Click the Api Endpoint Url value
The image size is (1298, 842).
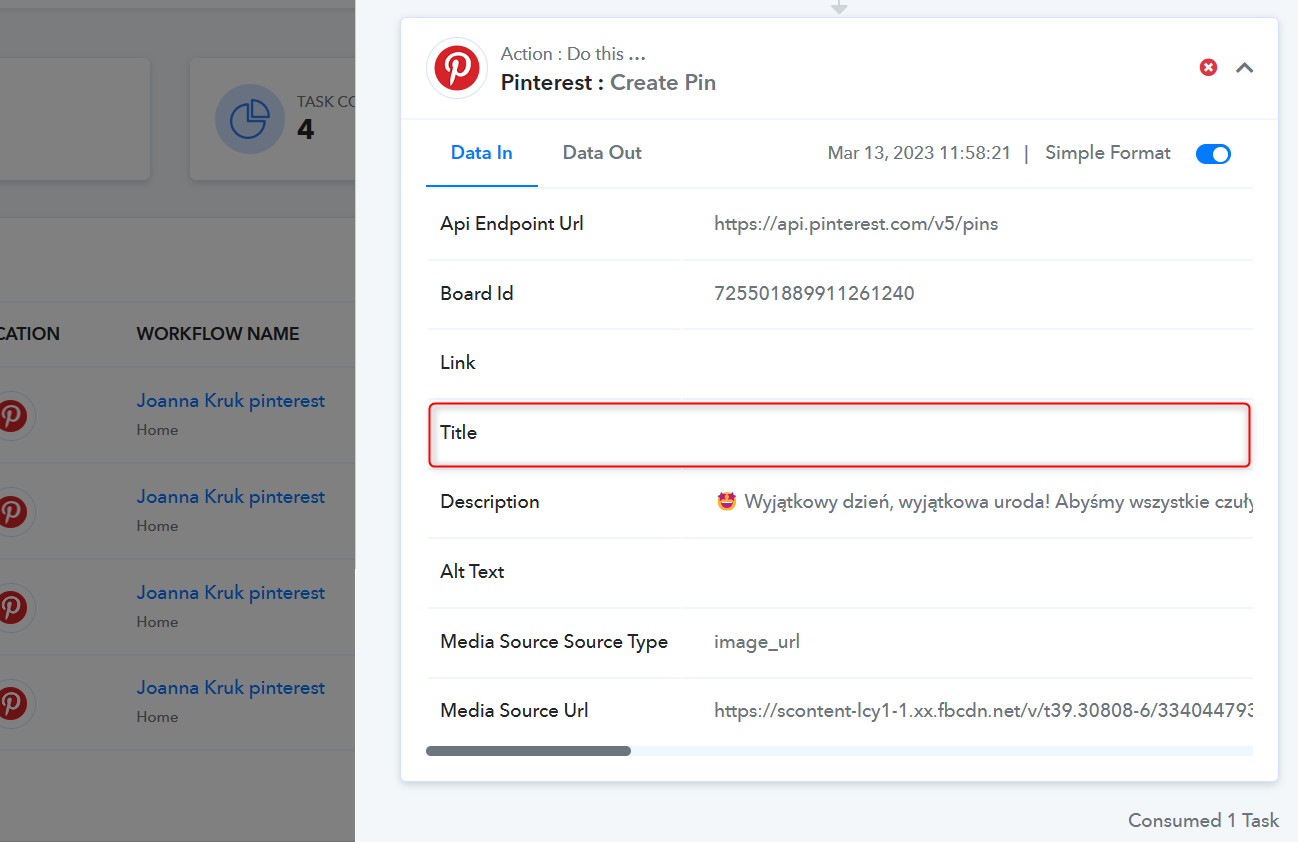[856, 224]
